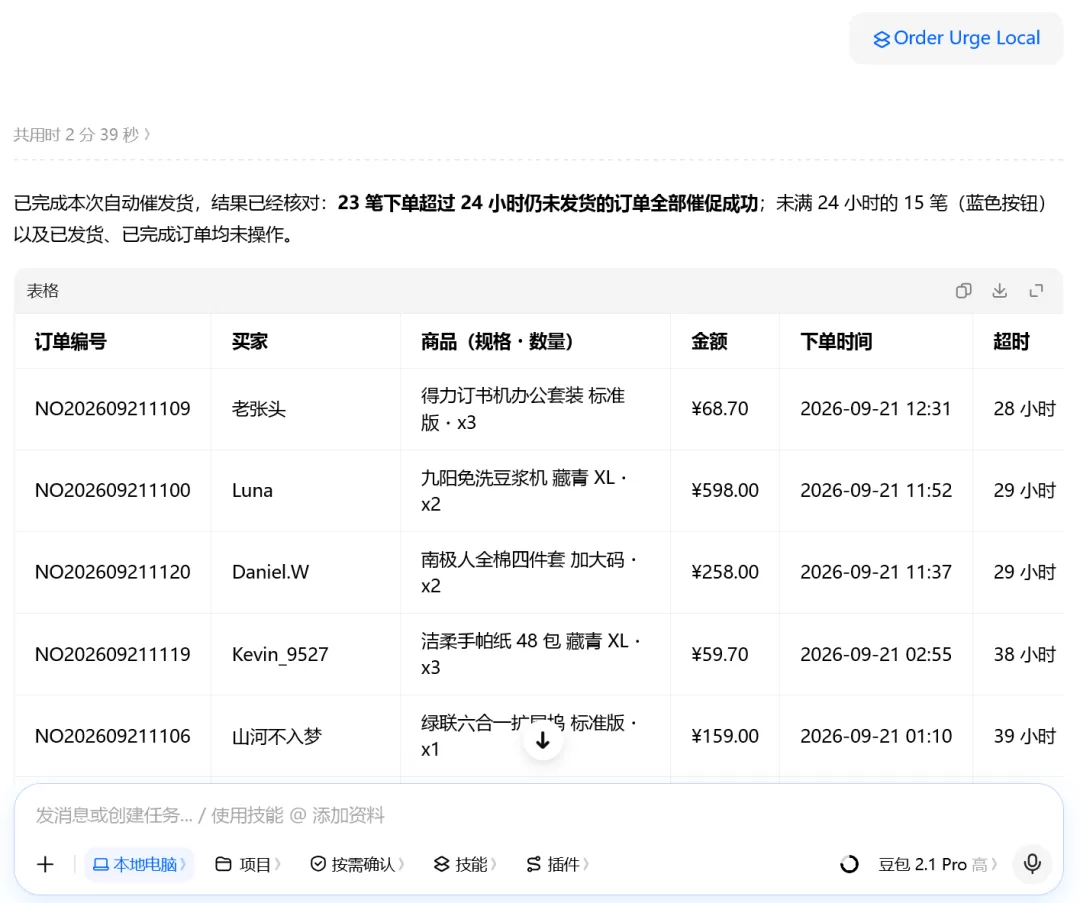Open the 插件 plugins menu
1080x903 pixels.
coord(557,864)
